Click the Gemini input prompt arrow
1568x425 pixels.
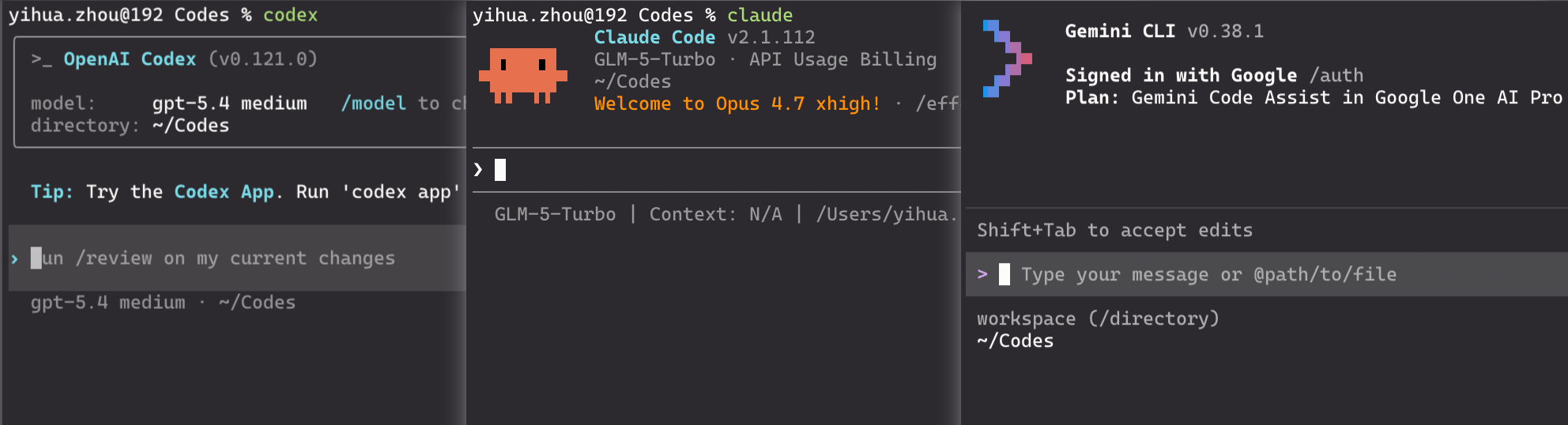point(982,273)
